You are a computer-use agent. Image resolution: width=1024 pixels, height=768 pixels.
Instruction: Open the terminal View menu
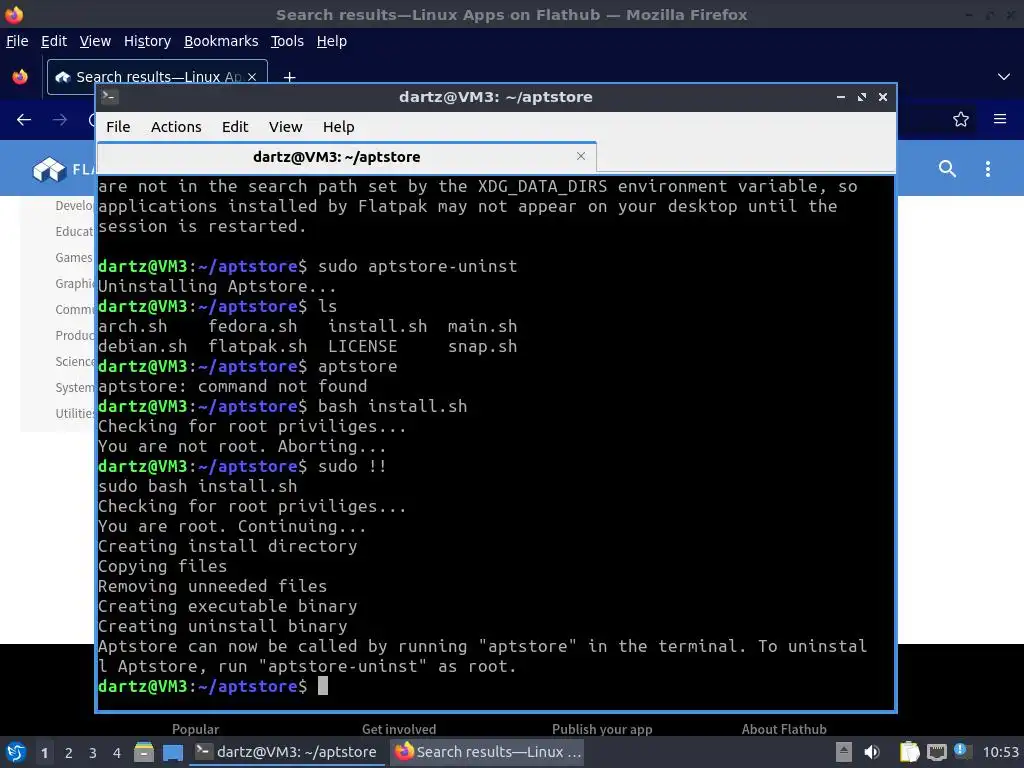click(x=285, y=127)
